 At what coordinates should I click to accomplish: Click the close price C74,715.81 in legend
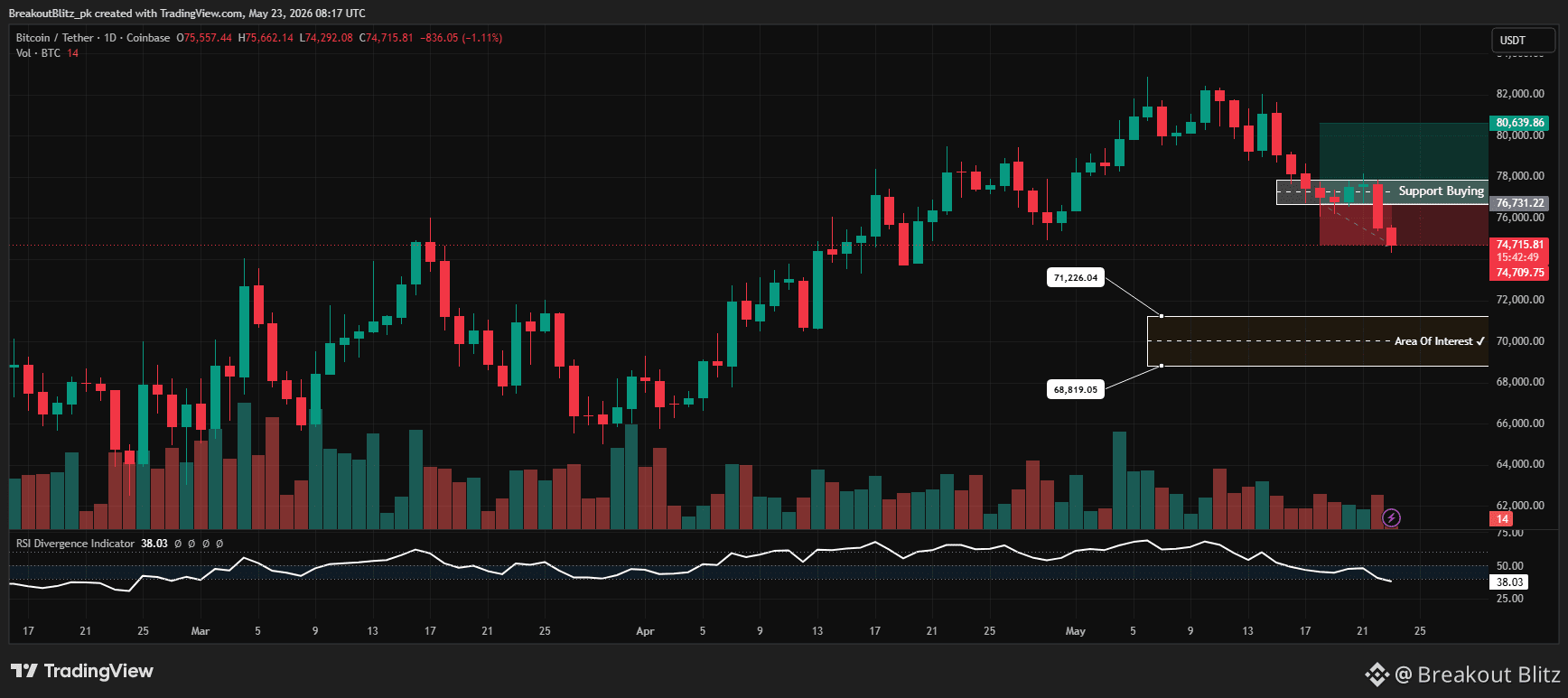point(387,38)
